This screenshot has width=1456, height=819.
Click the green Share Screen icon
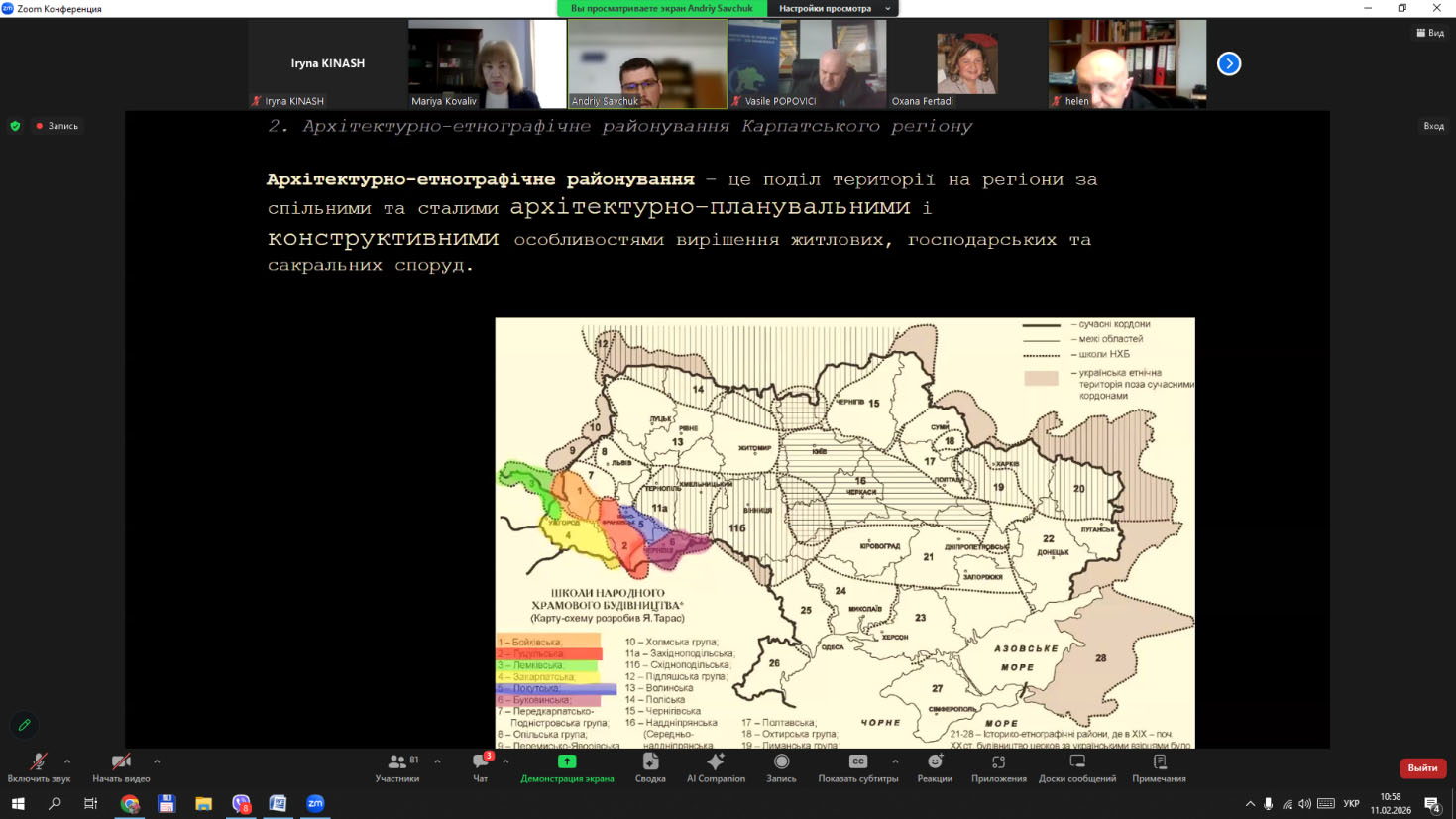(567, 761)
